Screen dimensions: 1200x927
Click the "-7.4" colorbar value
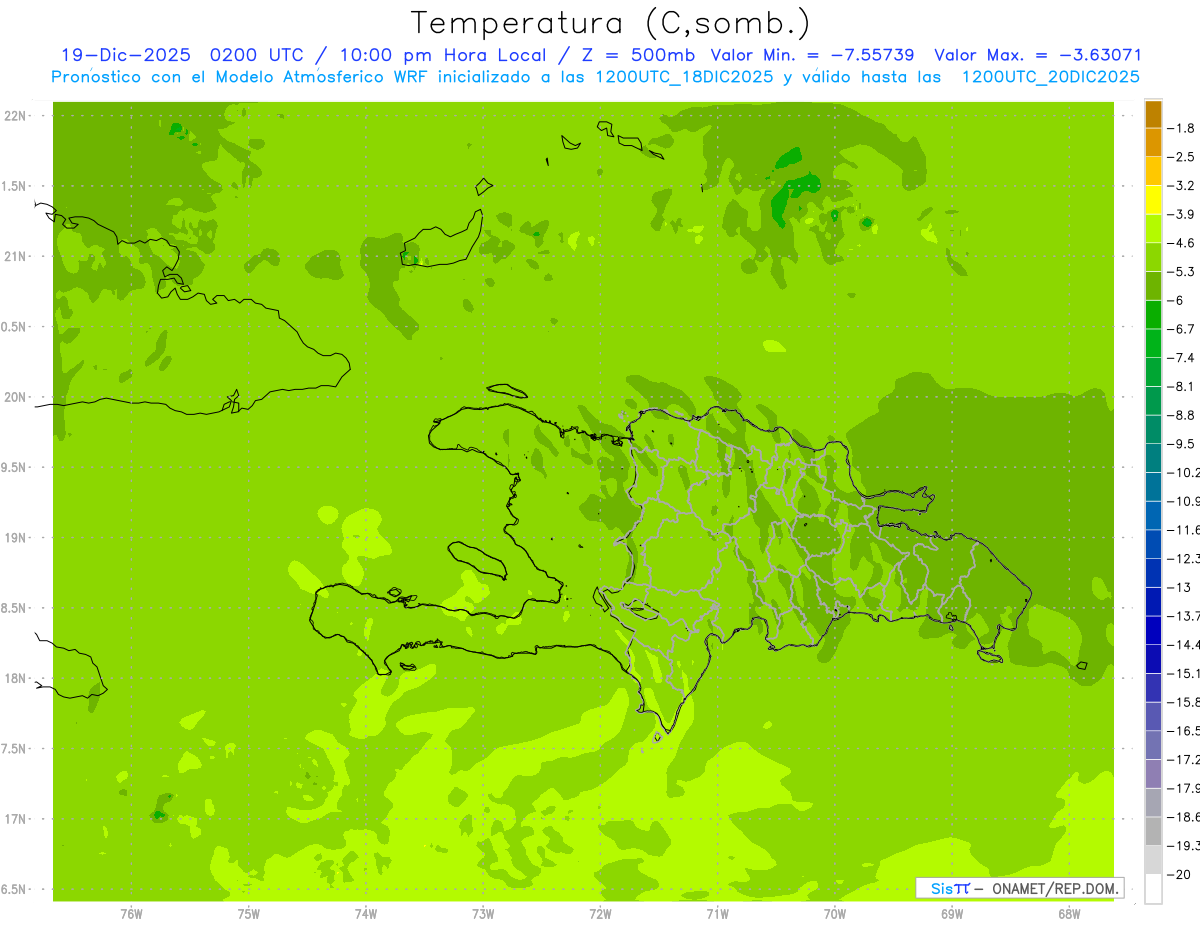pyautogui.click(x=1182, y=358)
